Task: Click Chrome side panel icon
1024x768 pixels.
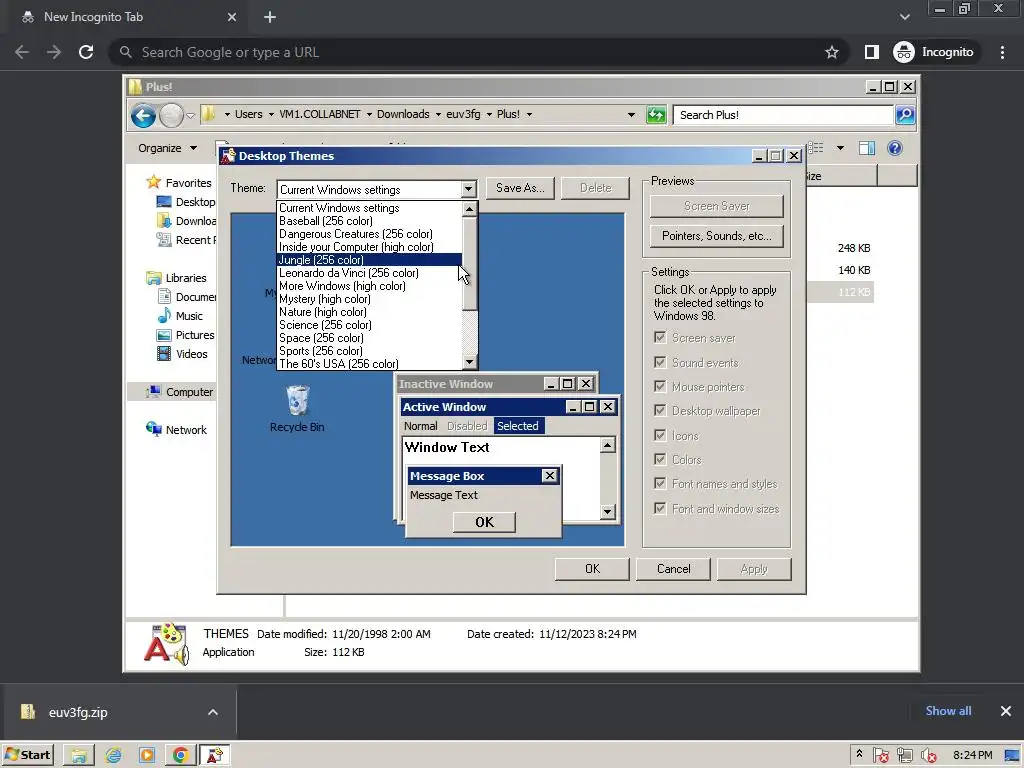Action: click(x=872, y=52)
